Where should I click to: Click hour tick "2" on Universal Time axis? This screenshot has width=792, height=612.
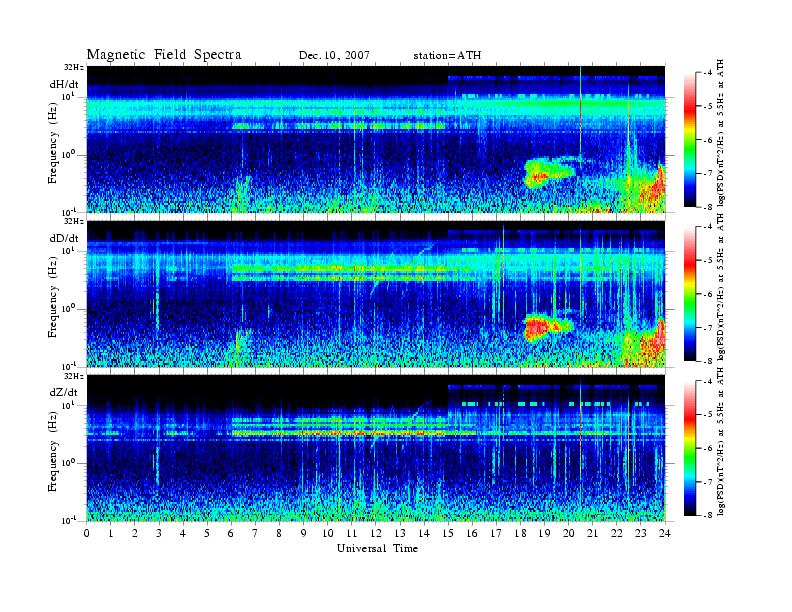click(x=135, y=533)
